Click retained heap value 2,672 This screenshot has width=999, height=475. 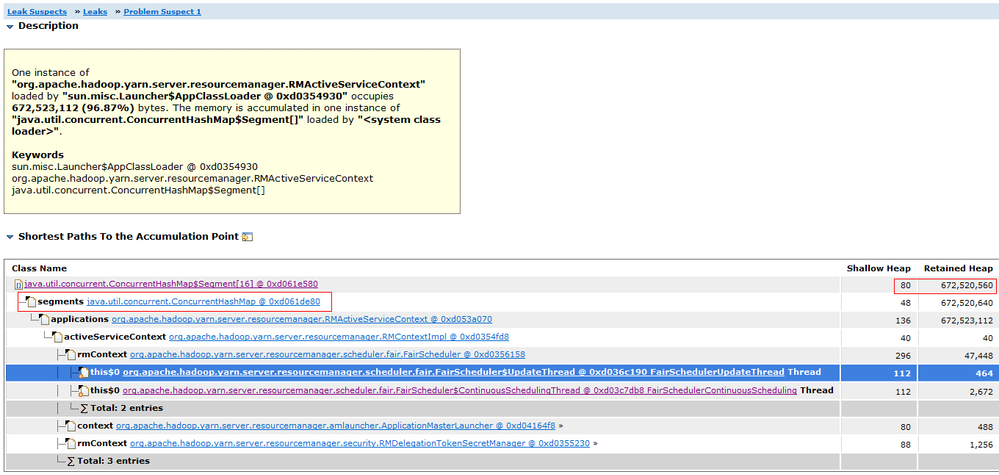[x=982, y=391]
